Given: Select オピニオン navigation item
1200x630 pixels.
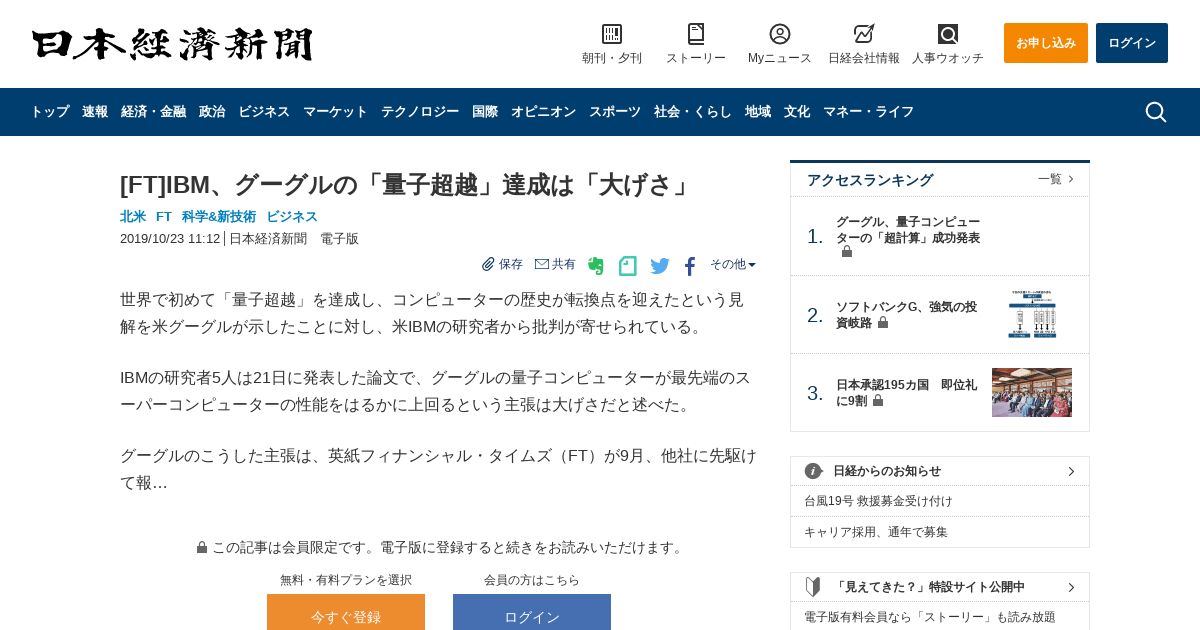Looking at the screenshot, I should 543,112.
